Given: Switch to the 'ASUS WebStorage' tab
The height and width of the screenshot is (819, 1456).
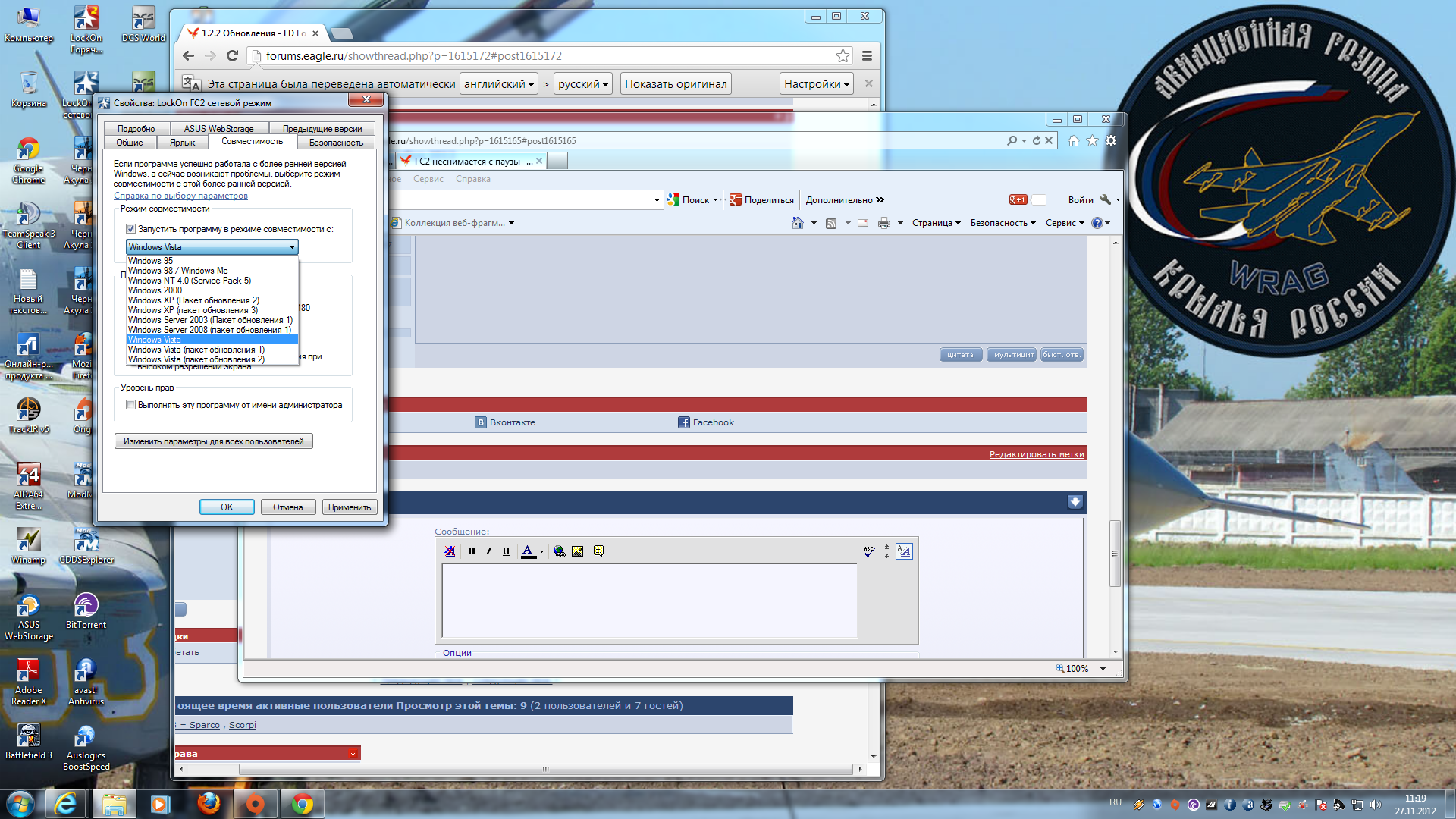Looking at the screenshot, I should pyautogui.click(x=219, y=129).
